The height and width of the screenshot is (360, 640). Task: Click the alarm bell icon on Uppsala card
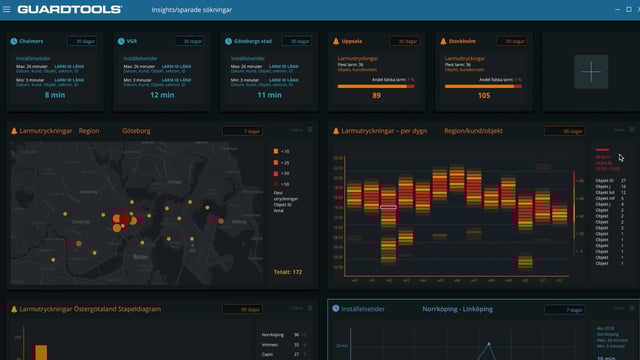[x=336, y=41]
